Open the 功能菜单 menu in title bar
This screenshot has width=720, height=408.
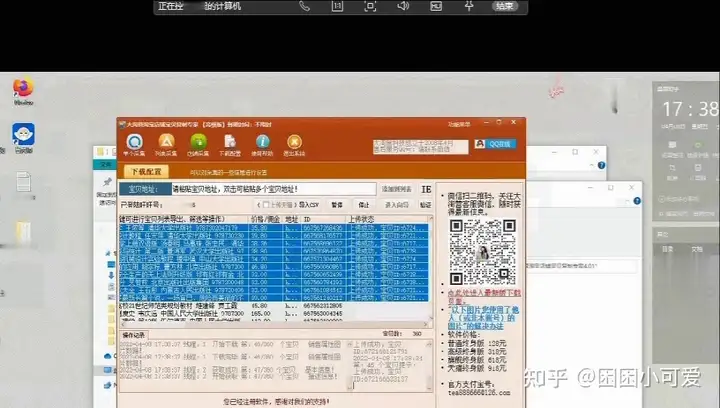pos(459,124)
